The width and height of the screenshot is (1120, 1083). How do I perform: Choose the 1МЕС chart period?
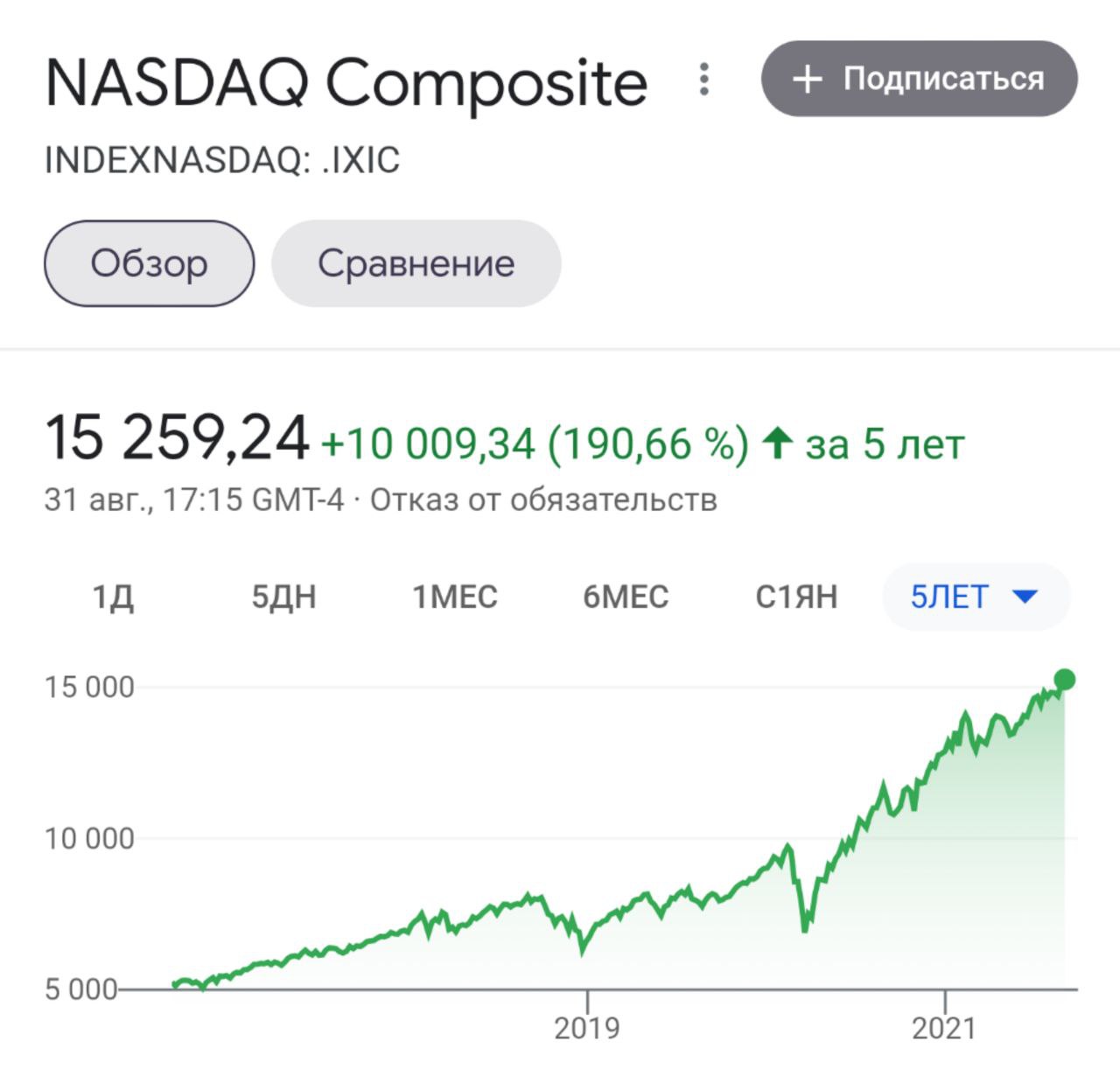(x=455, y=597)
